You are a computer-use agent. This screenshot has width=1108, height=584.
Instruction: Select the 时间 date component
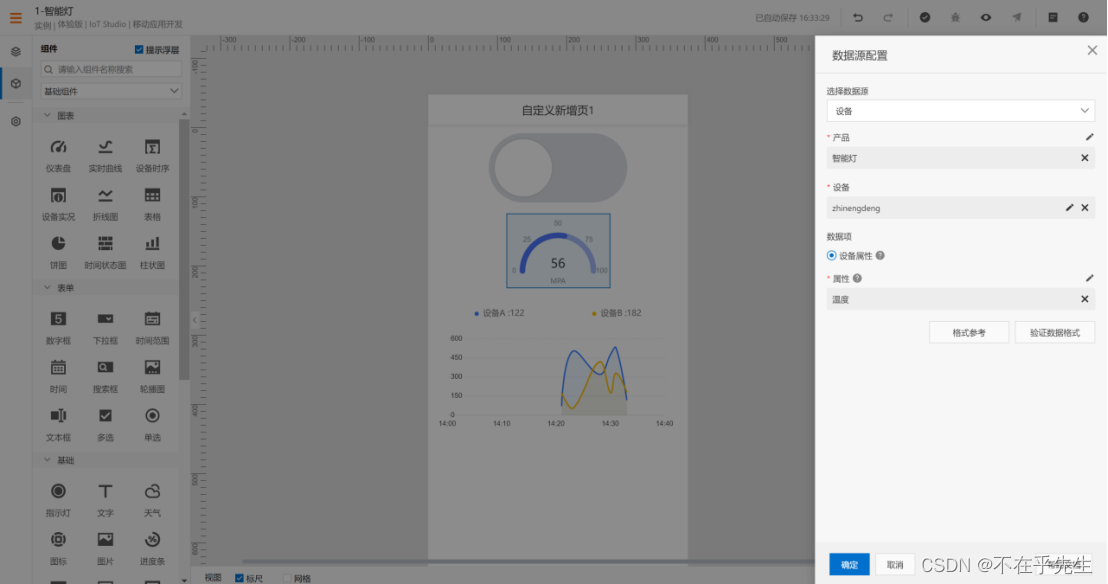click(58, 376)
